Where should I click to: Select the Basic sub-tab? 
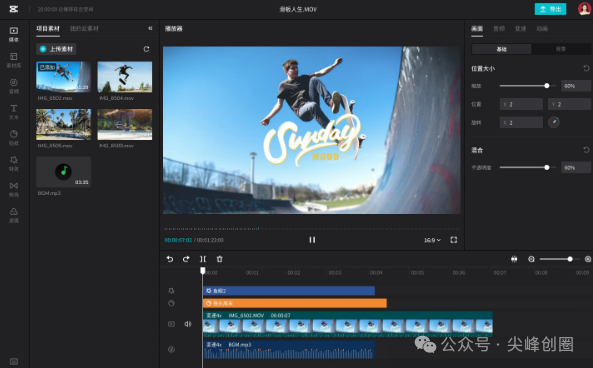click(501, 49)
